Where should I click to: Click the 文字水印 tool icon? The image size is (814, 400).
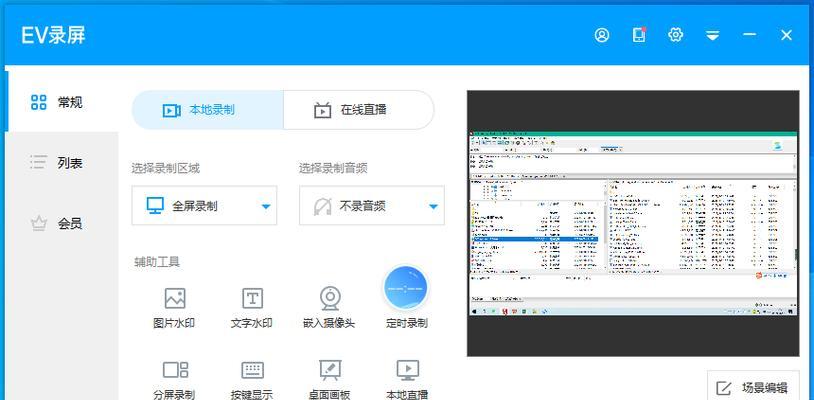click(x=252, y=298)
